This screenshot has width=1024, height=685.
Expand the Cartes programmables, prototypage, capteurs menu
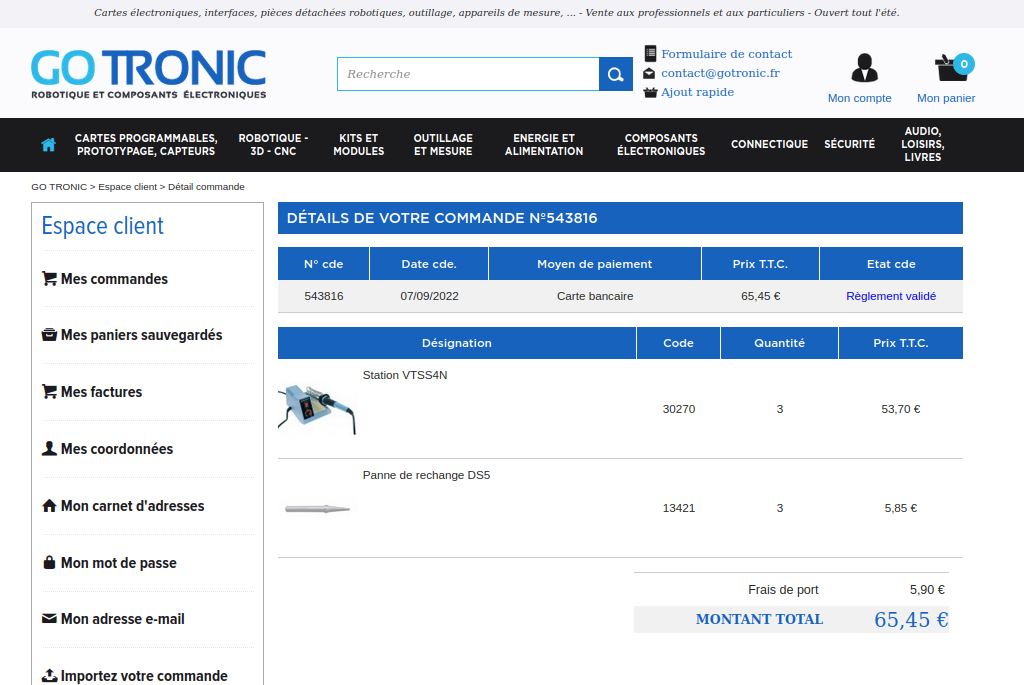click(146, 145)
